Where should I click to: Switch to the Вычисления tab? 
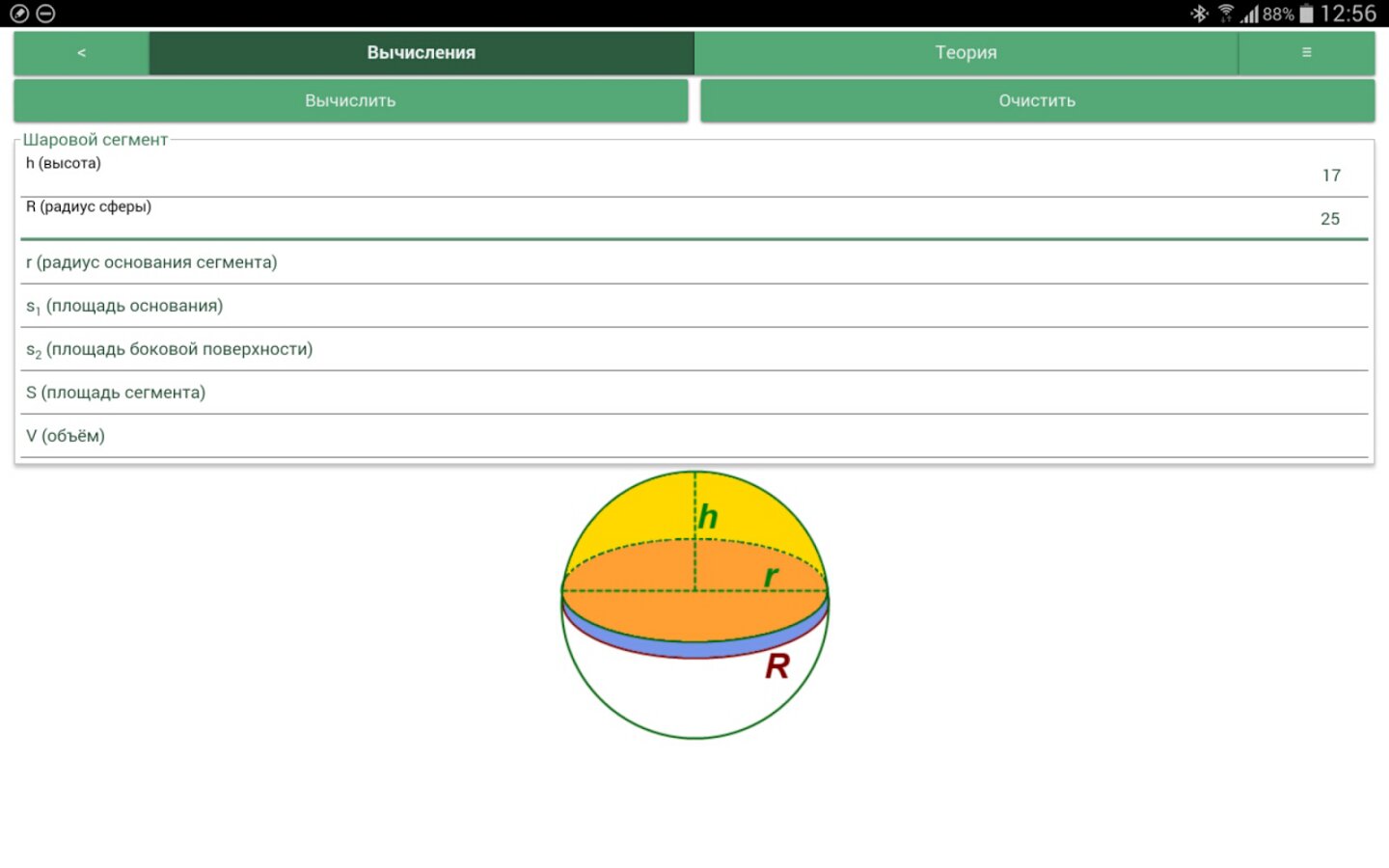pos(422,53)
